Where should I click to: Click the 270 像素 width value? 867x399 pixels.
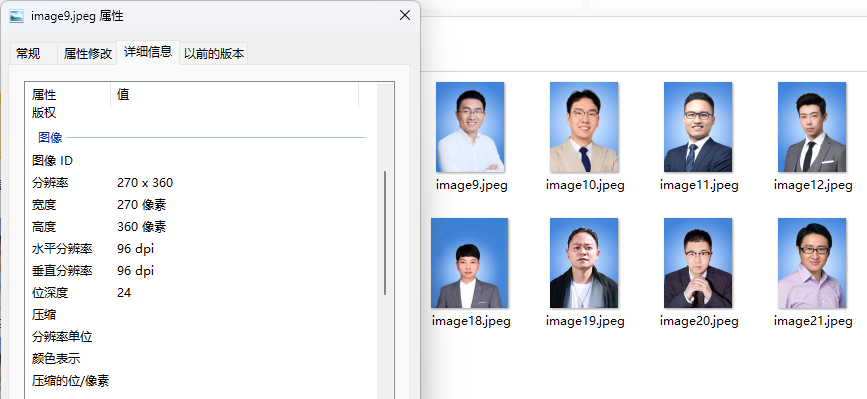tap(142, 205)
